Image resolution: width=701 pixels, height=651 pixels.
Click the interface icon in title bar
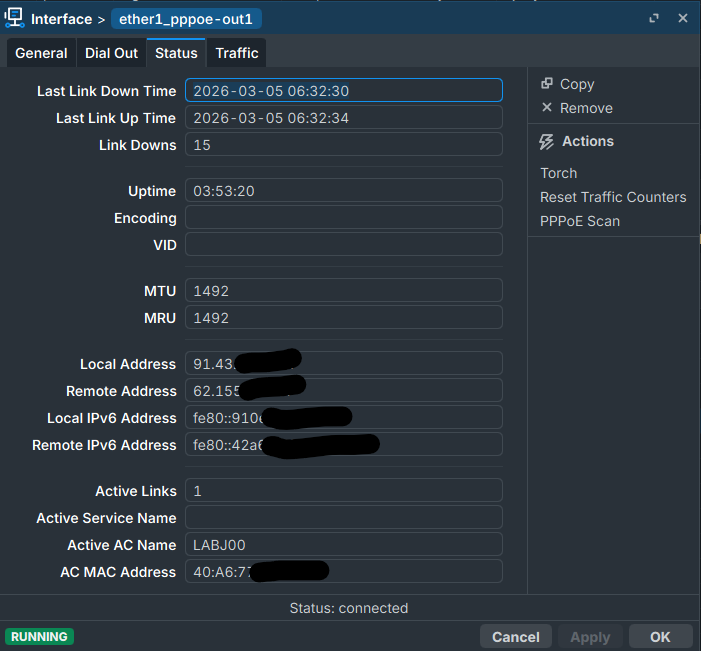point(15,18)
